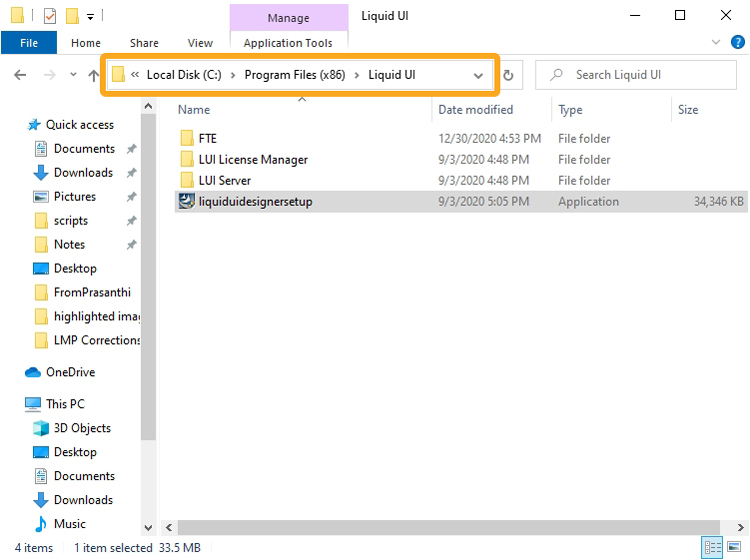Screen dimensions: 750x560
Task: Switch to Large icons view toggle
Action: 734,548
